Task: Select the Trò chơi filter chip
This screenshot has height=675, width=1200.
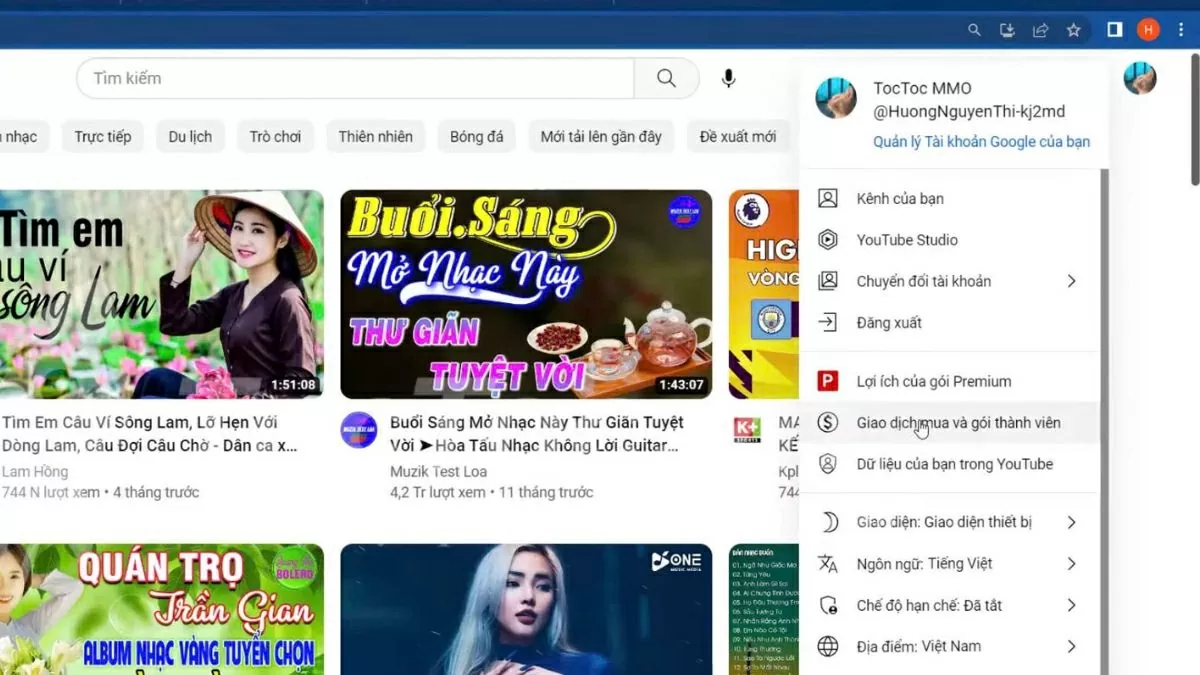Action: (x=275, y=136)
